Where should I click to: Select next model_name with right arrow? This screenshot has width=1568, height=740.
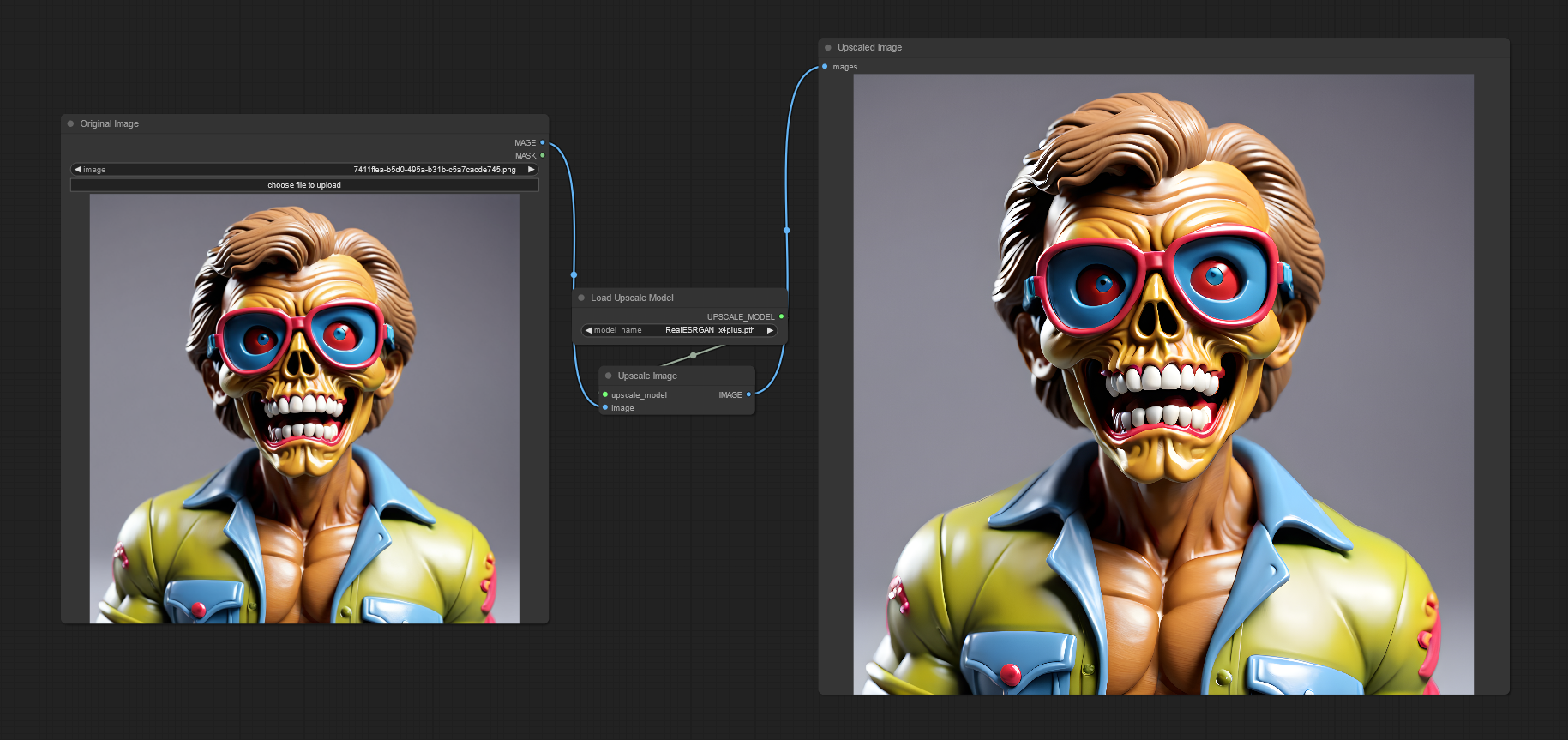pos(770,330)
